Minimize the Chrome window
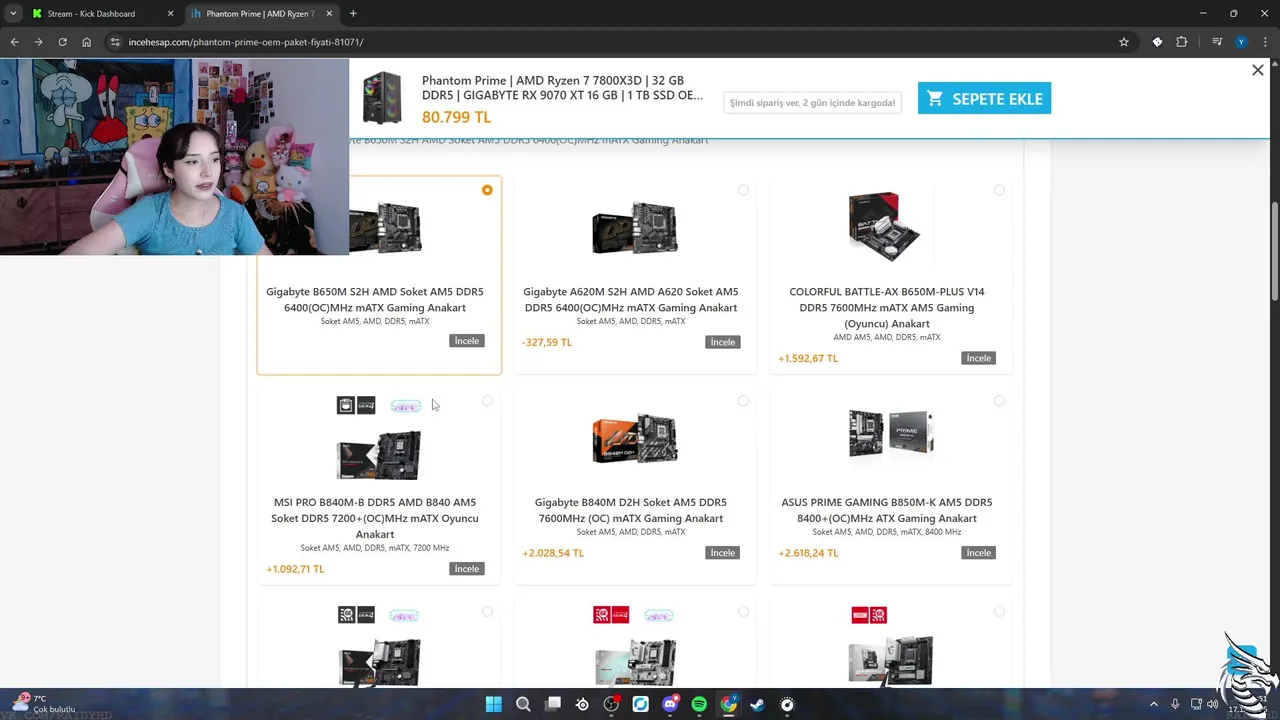 click(x=1202, y=13)
